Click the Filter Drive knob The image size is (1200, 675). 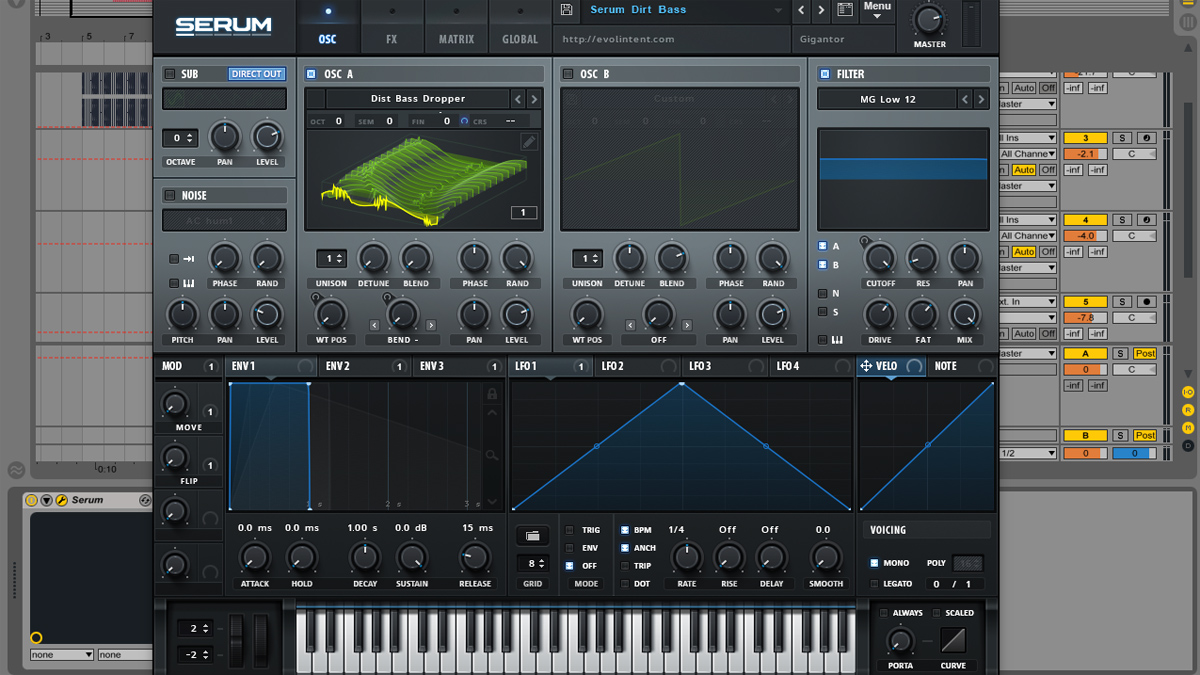click(x=880, y=315)
